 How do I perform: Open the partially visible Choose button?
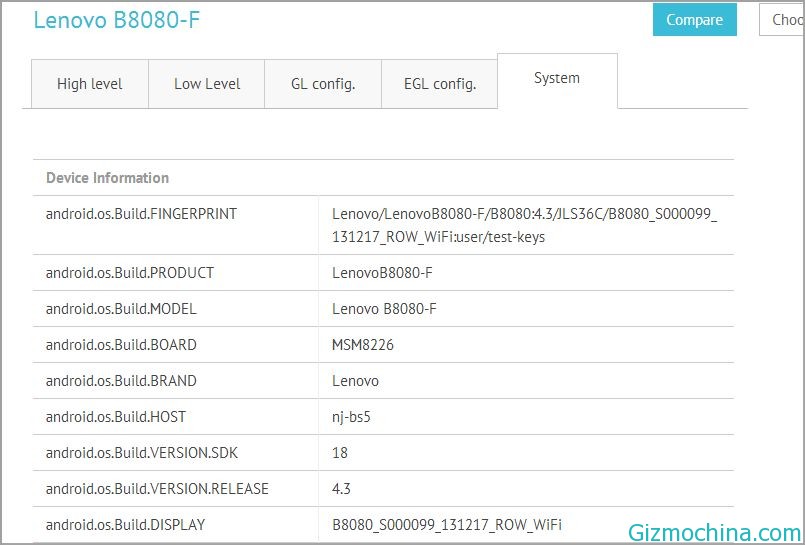[x=782, y=20]
